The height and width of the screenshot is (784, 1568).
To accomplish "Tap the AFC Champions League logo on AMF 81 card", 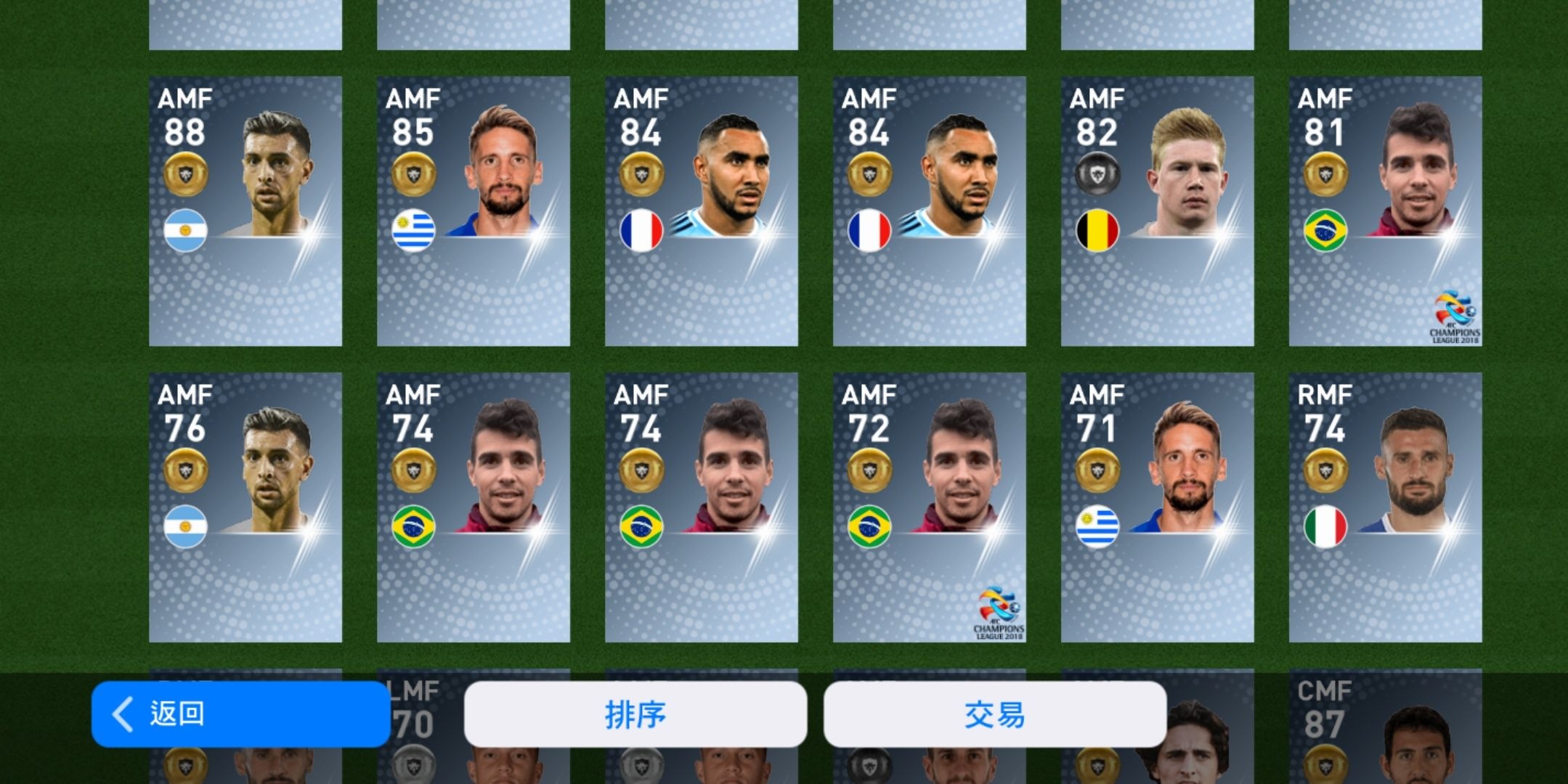I will point(1455,317).
